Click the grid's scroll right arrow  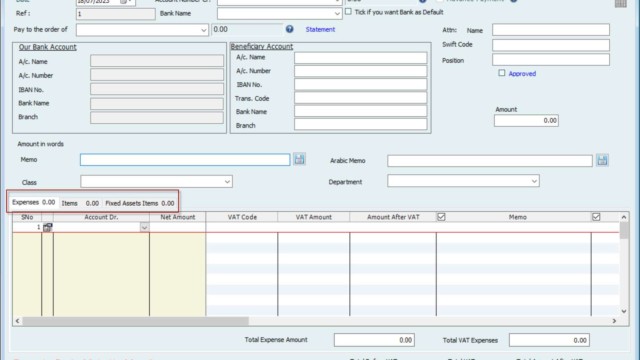point(614,321)
